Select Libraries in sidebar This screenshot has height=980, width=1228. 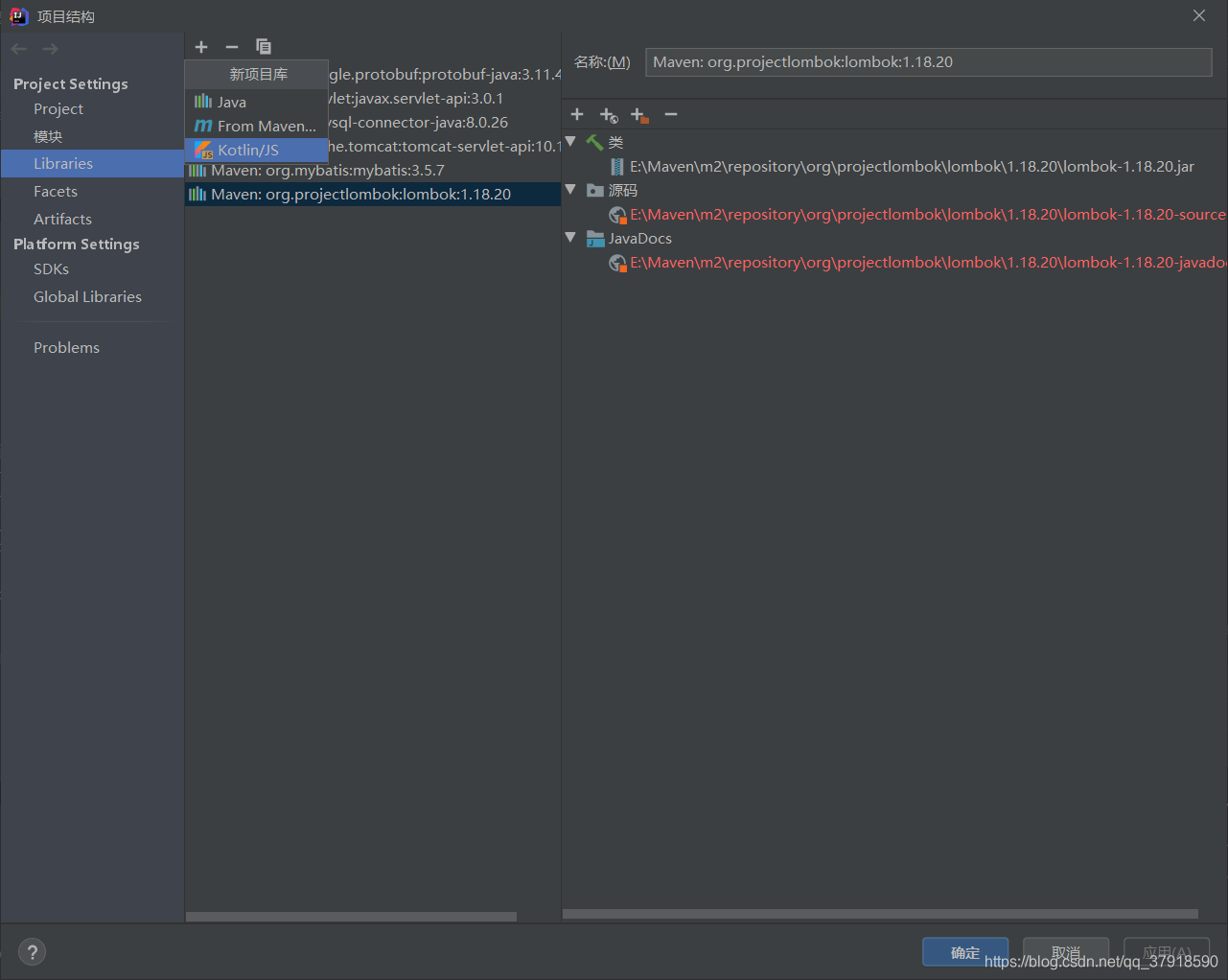[x=92, y=164]
